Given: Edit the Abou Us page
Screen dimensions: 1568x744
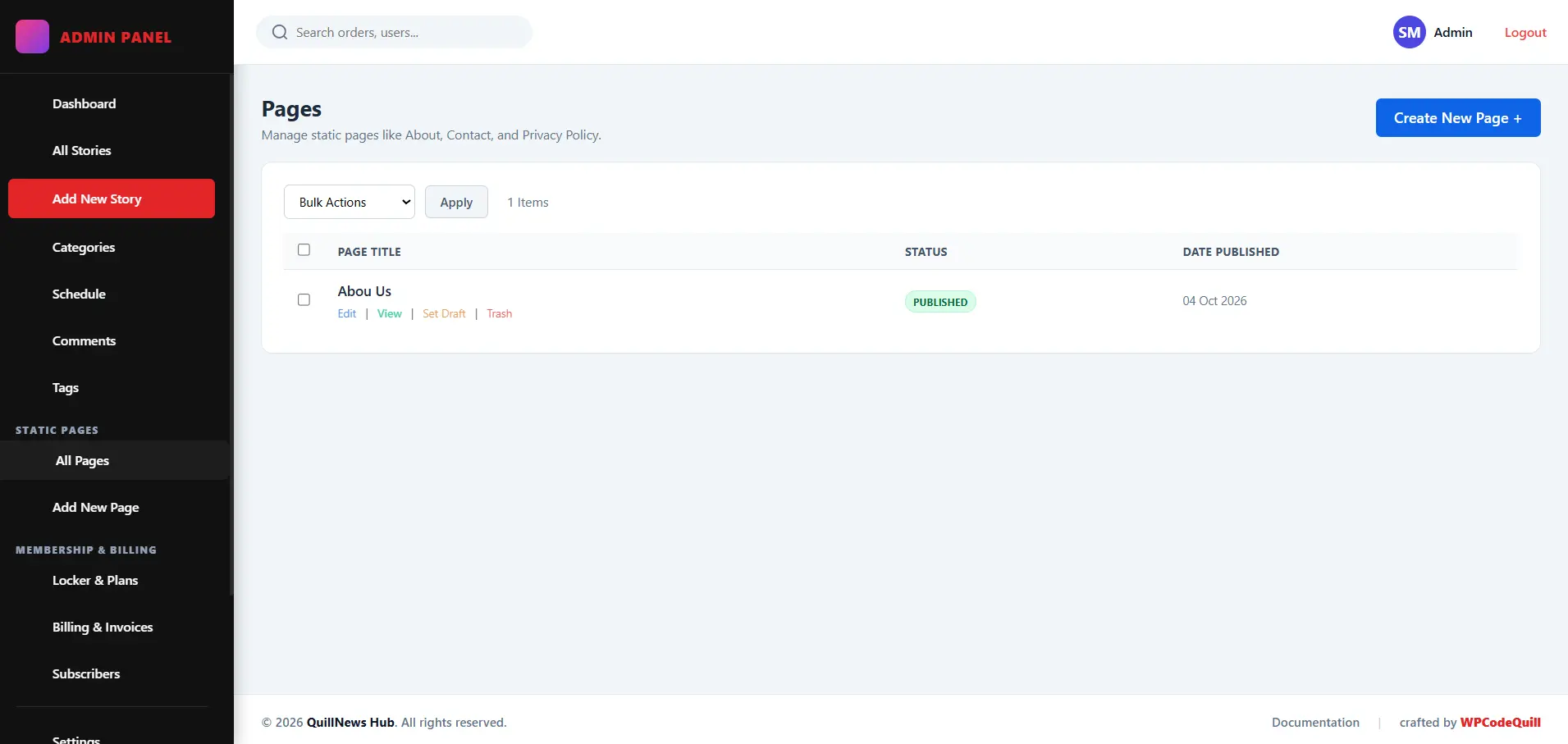Looking at the screenshot, I should click(x=347, y=313).
